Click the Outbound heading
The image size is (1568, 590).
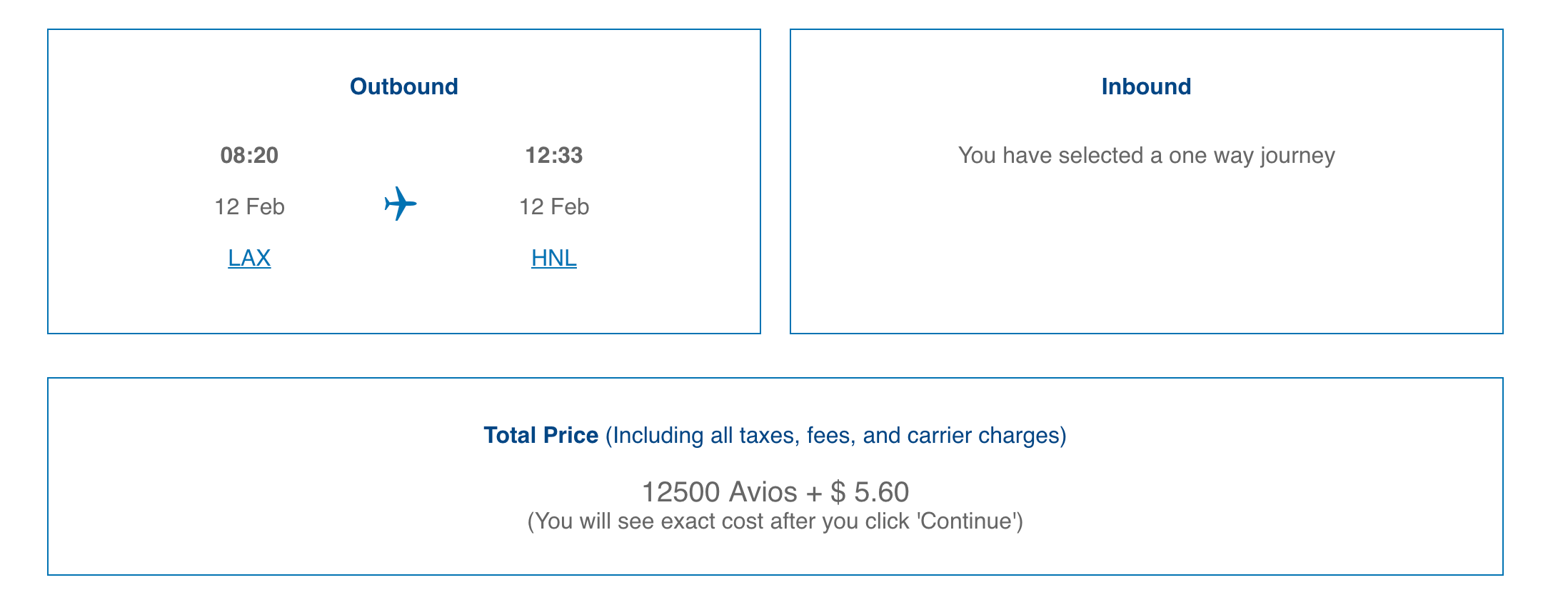tap(404, 86)
